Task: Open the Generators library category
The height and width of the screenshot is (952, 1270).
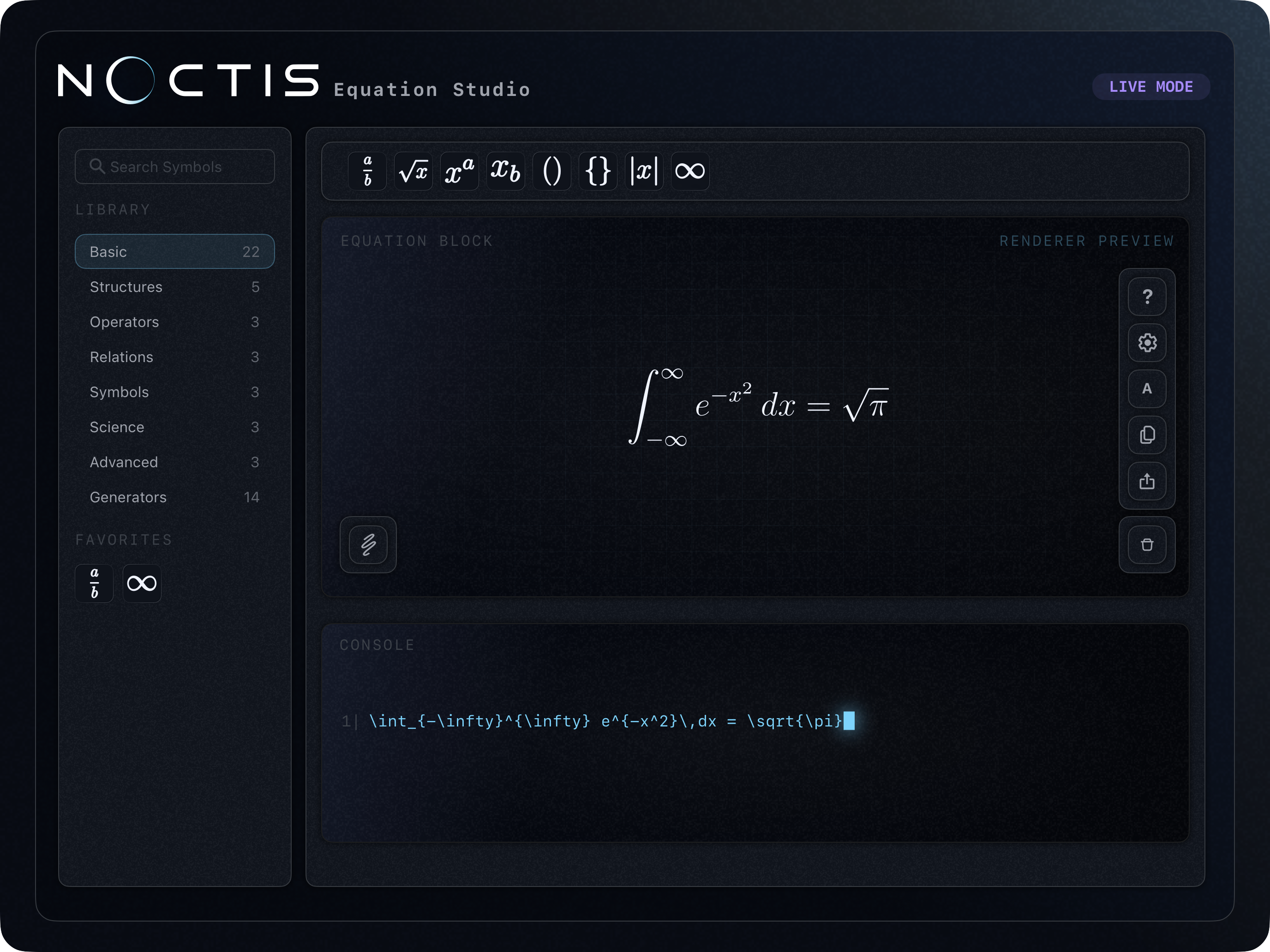Action: click(174, 497)
